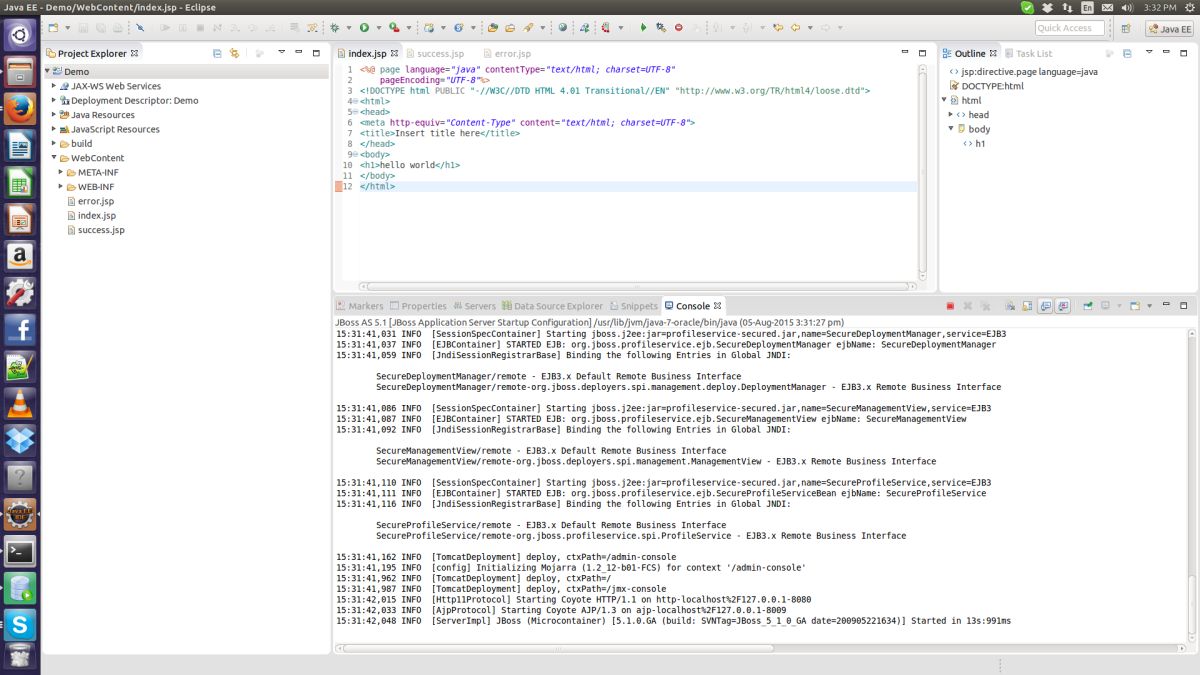Open the Debug dropdown arrow
Viewport: 1200px width, 675px height.
(x=348, y=28)
